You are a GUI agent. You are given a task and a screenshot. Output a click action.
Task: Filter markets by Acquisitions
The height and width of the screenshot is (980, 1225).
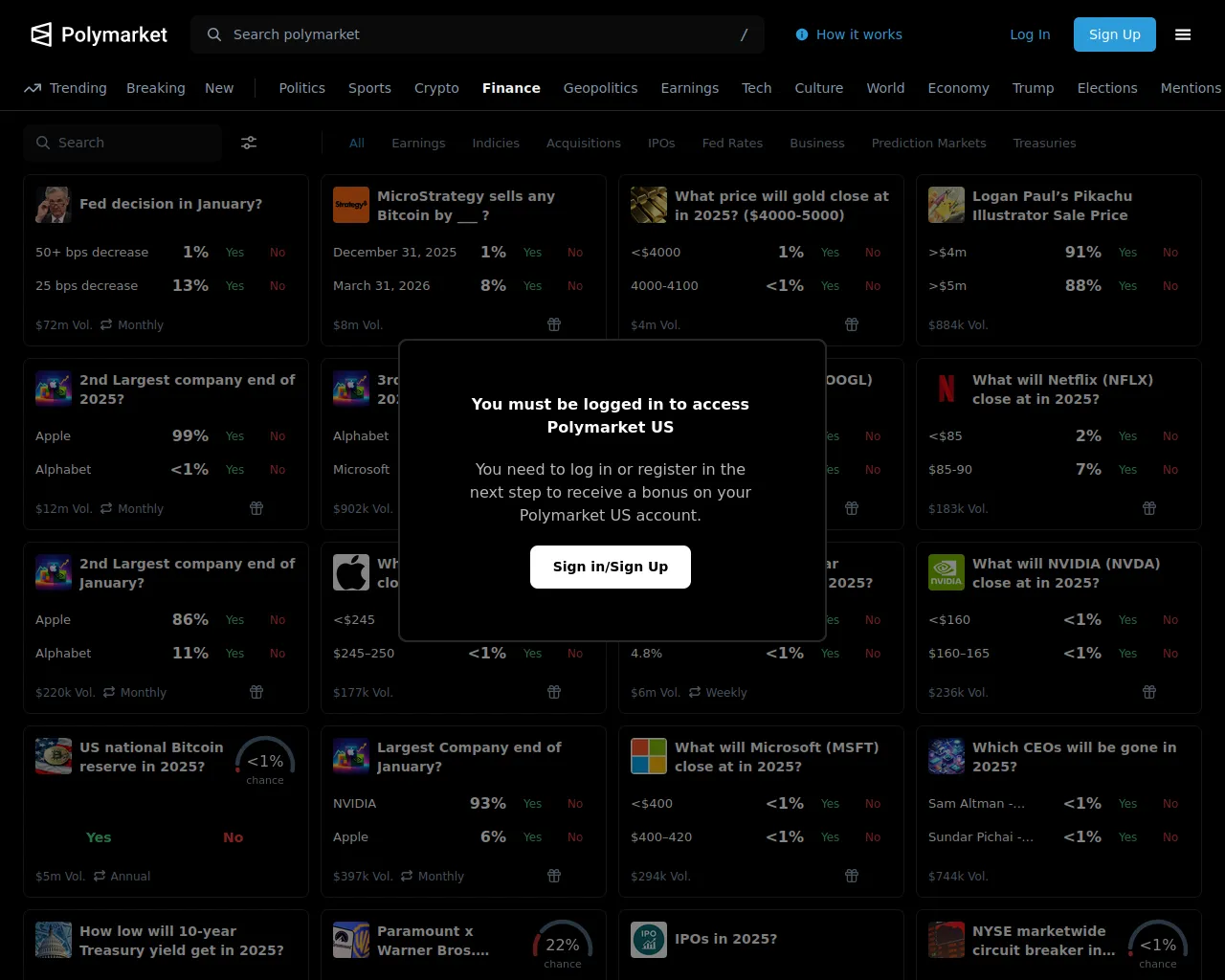coord(584,143)
